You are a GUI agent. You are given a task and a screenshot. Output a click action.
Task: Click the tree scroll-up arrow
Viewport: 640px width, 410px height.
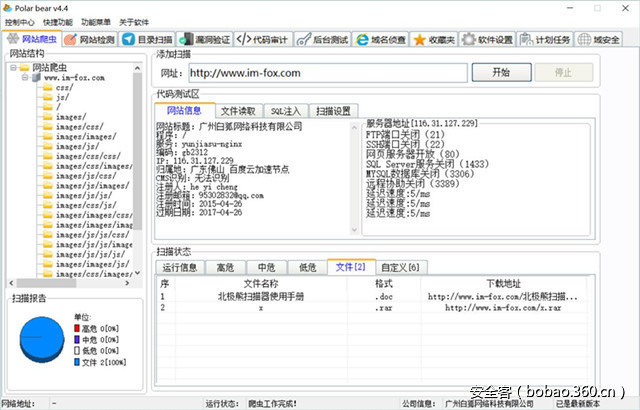[x=138, y=68]
